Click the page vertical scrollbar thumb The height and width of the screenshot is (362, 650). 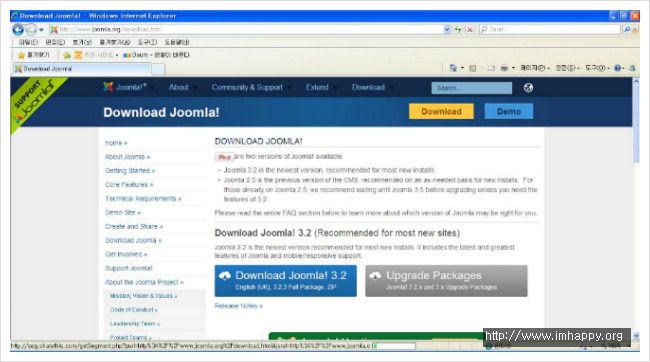point(636,124)
